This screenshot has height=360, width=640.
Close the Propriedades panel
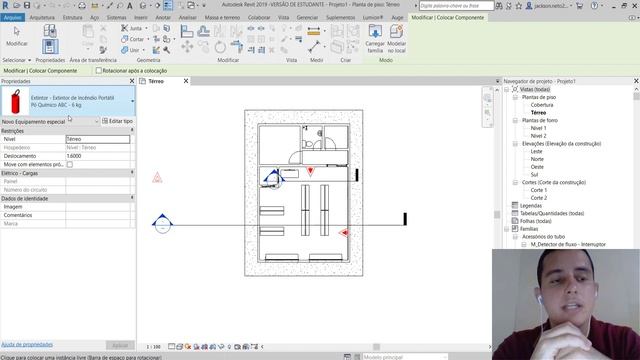(132, 81)
